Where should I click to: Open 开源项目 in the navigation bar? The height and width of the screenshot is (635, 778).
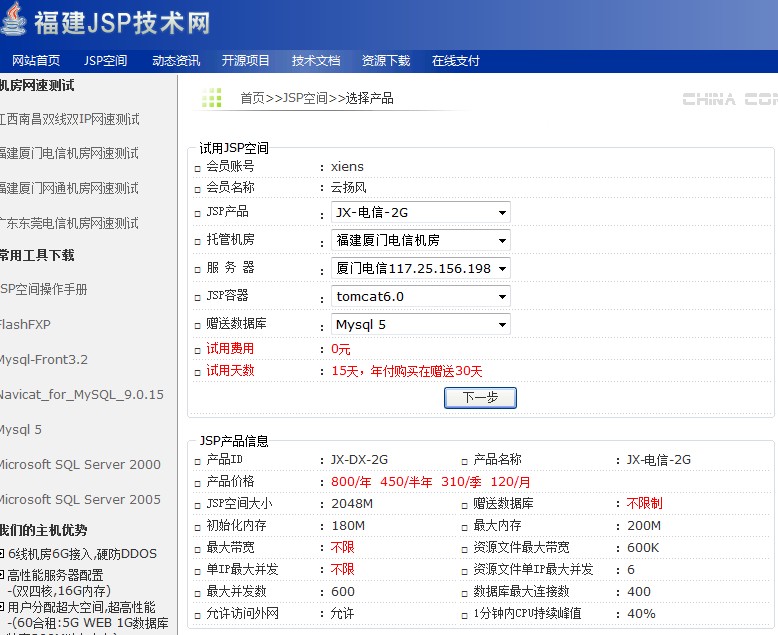pyautogui.click(x=246, y=61)
